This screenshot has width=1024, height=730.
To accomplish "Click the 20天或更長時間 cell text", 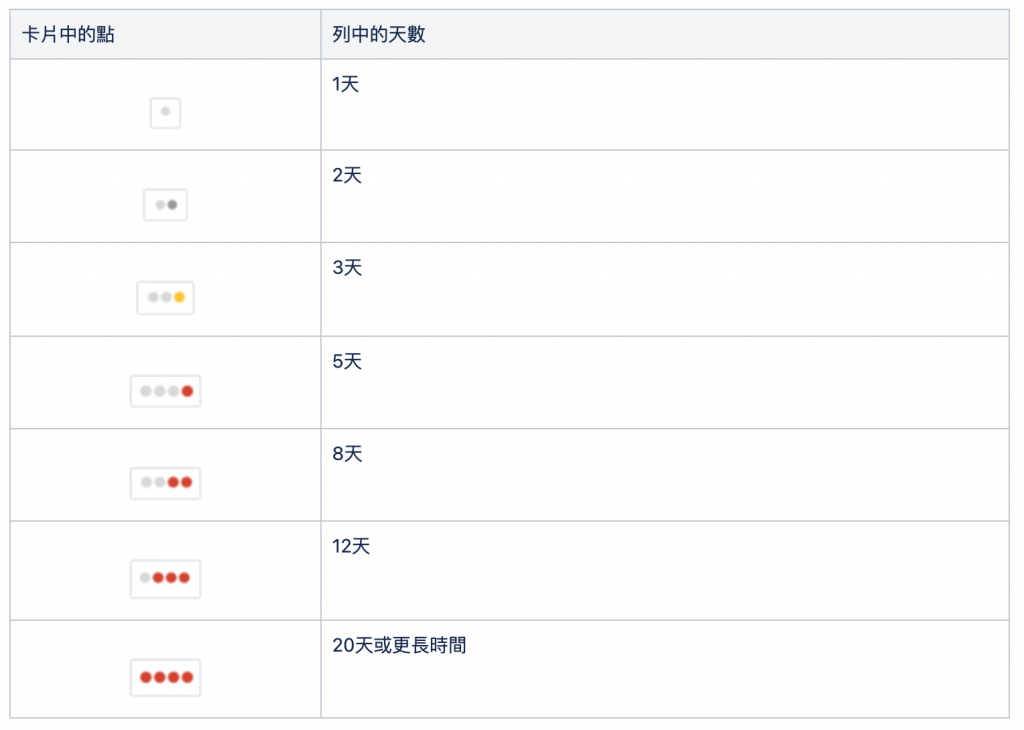I will pyautogui.click(x=399, y=645).
